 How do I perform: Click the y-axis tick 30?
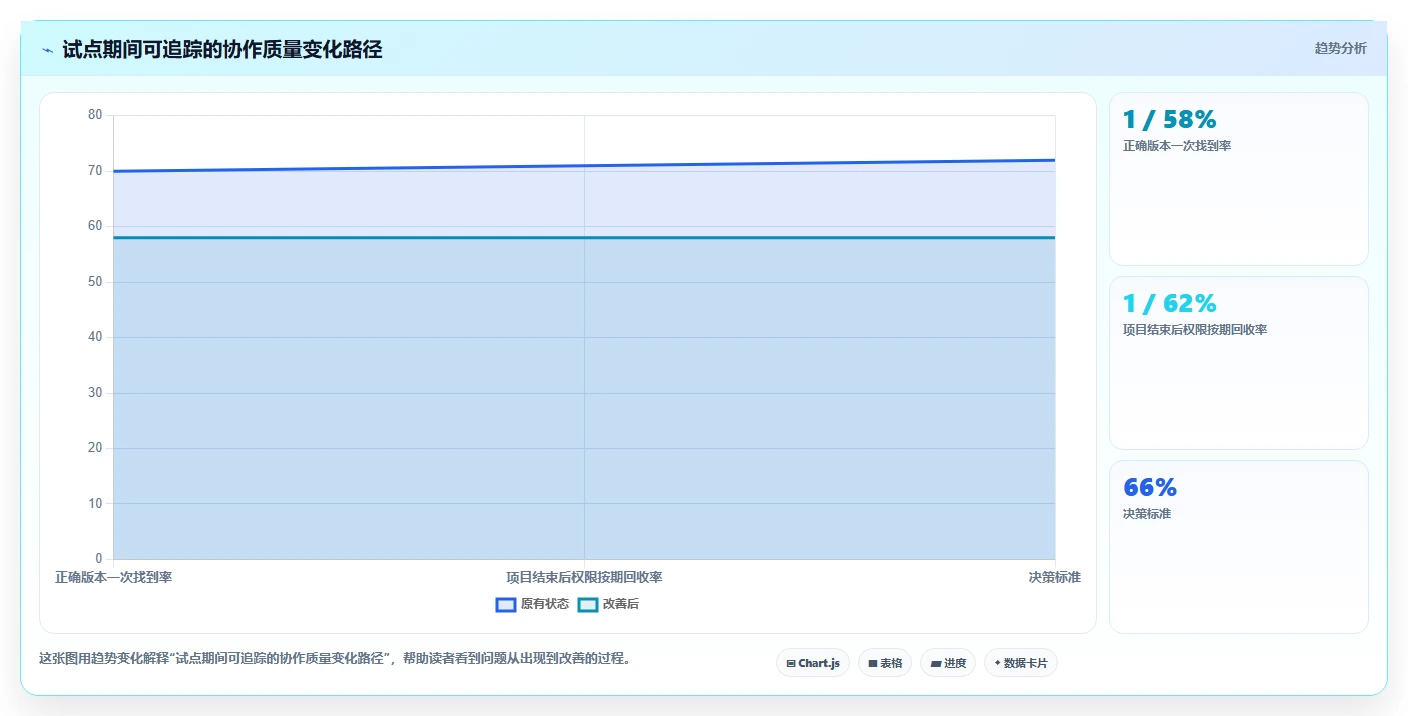95,393
